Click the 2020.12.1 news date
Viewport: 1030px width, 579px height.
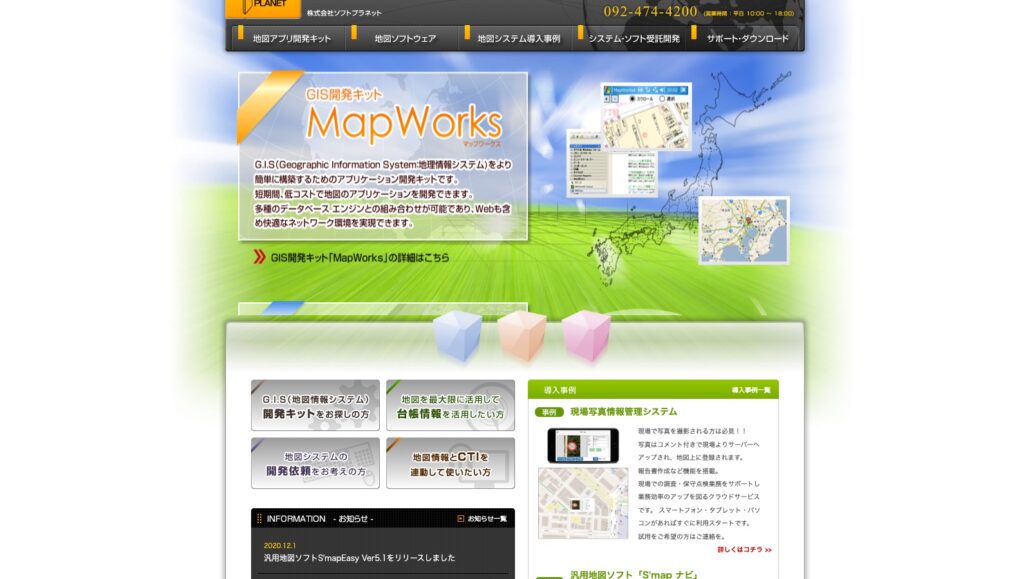click(280, 545)
